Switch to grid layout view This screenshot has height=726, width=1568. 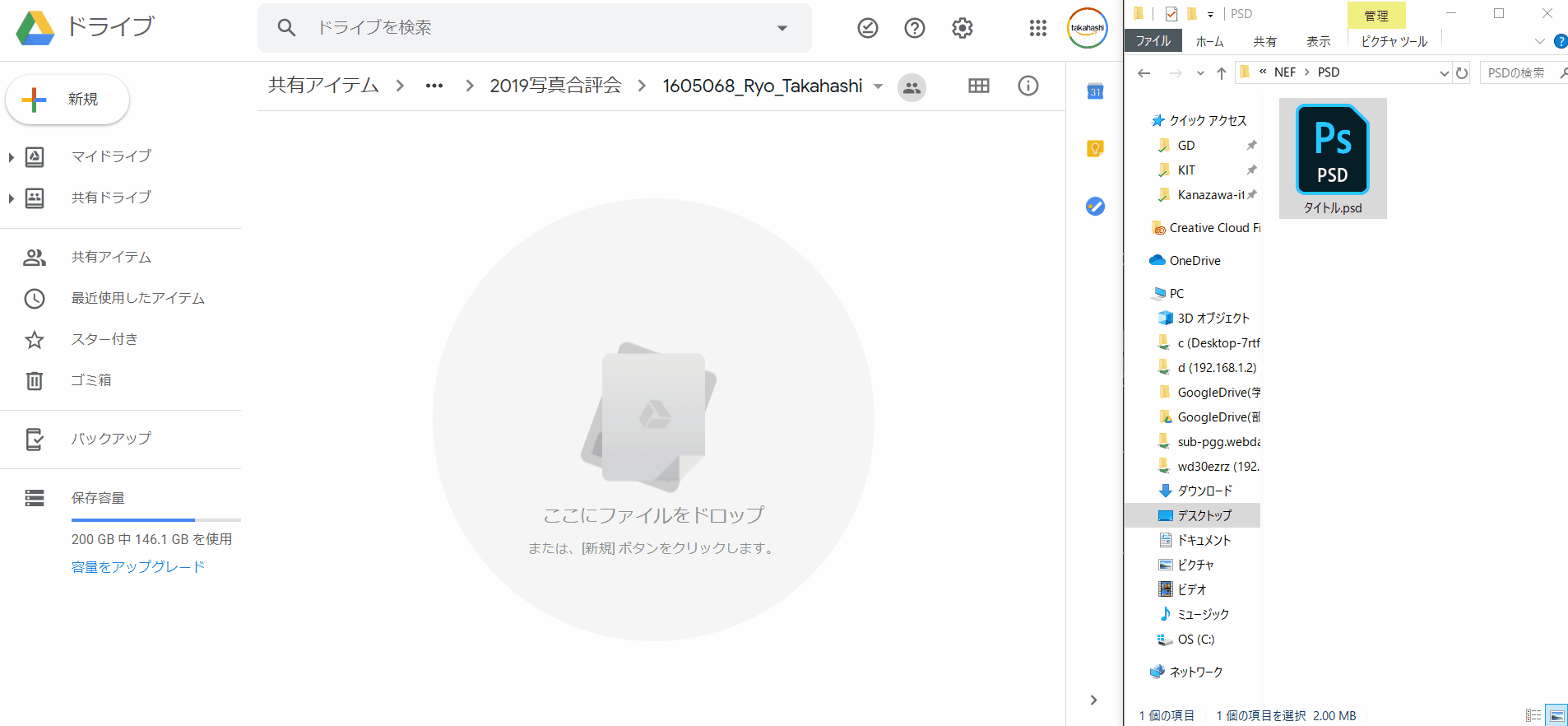click(x=978, y=86)
